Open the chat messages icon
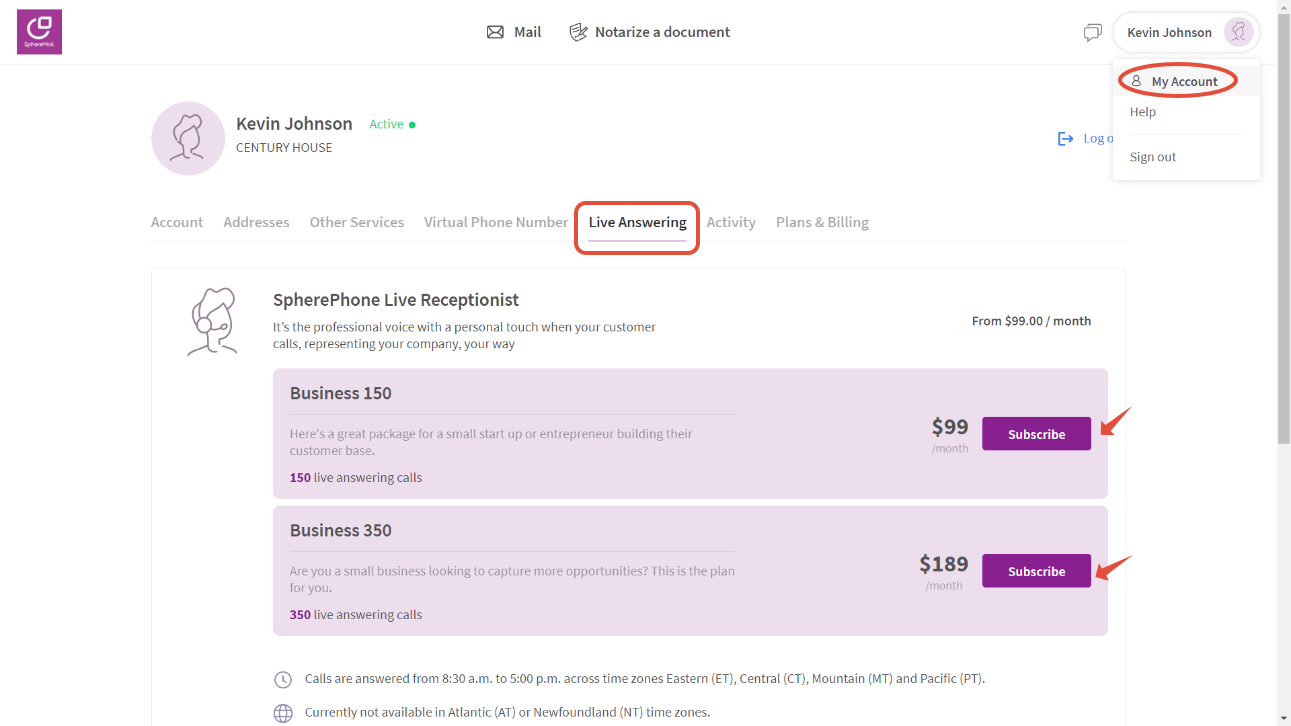 click(x=1093, y=33)
